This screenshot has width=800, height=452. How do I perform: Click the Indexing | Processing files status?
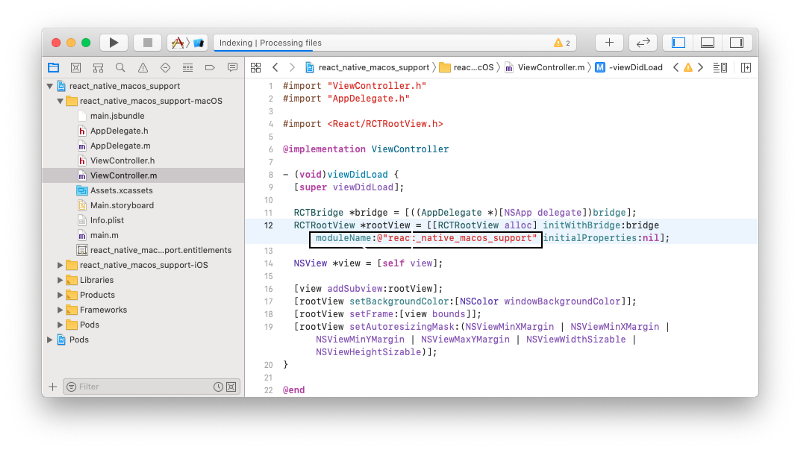[270, 43]
